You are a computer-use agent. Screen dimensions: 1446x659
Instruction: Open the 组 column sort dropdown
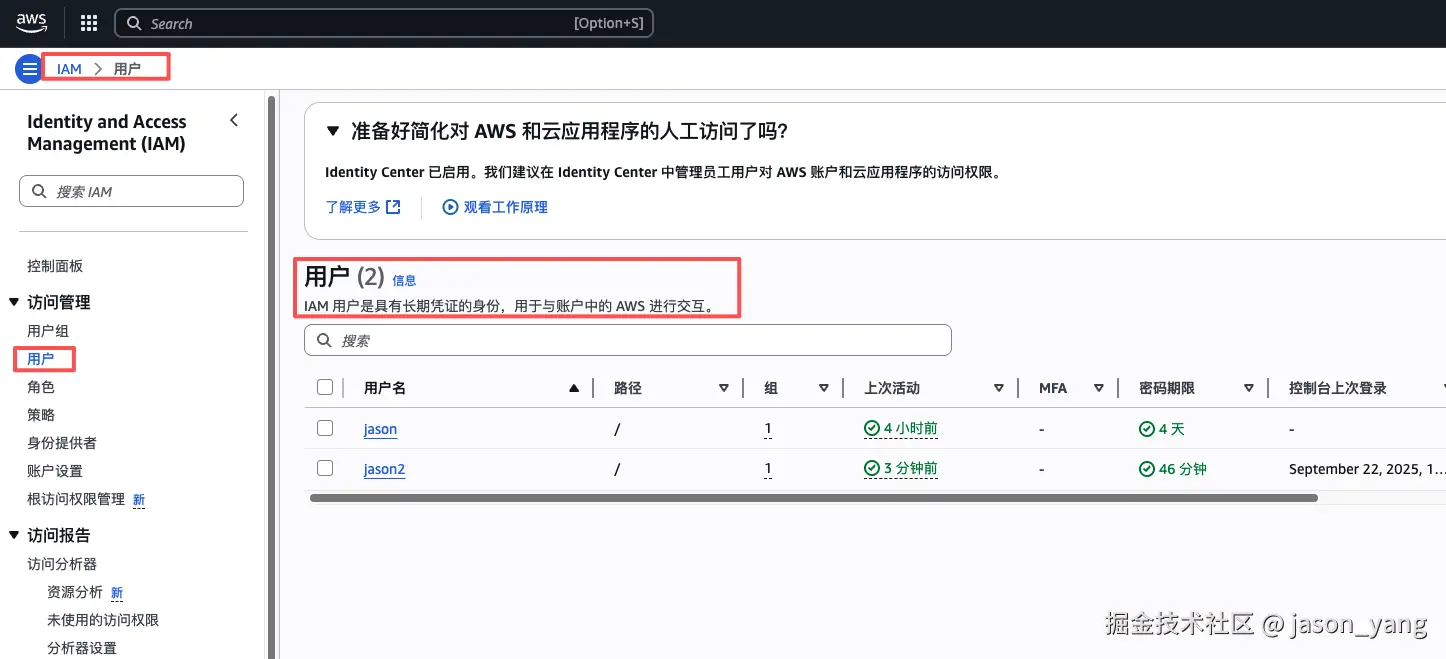(x=824, y=388)
